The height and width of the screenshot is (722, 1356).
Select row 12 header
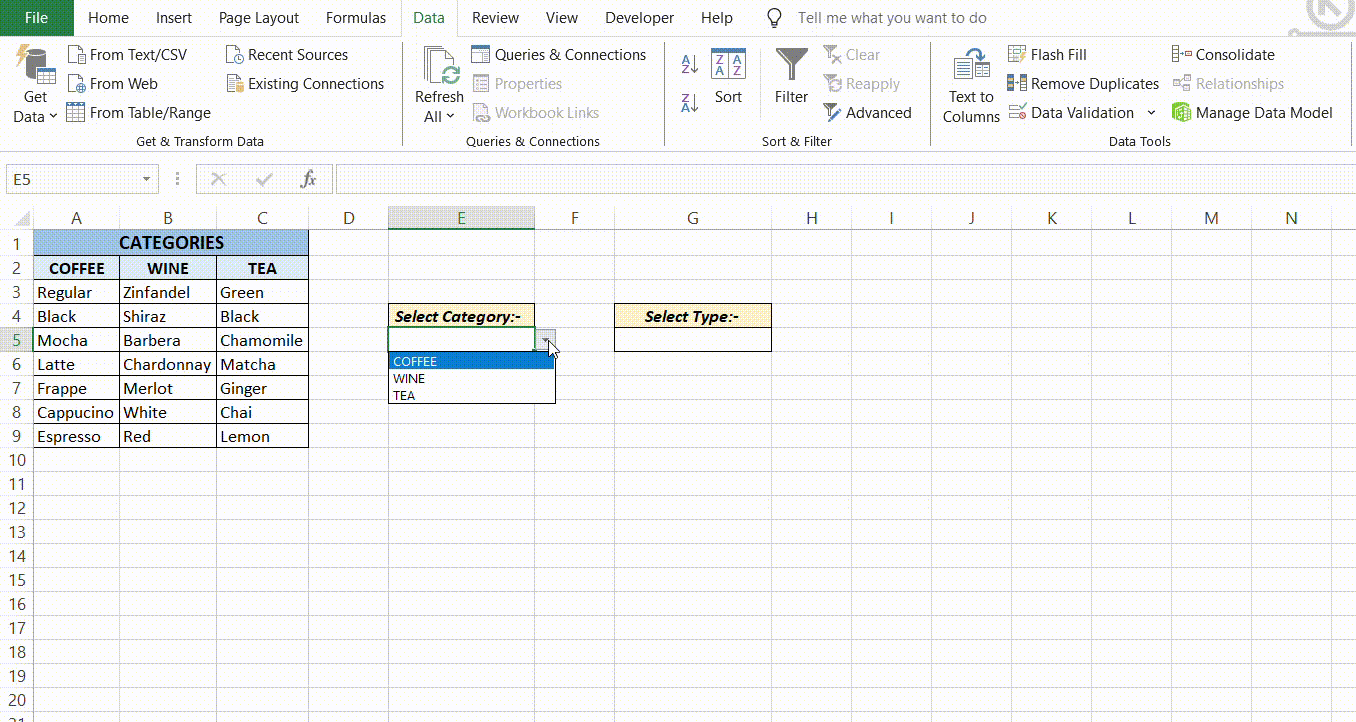16,508
